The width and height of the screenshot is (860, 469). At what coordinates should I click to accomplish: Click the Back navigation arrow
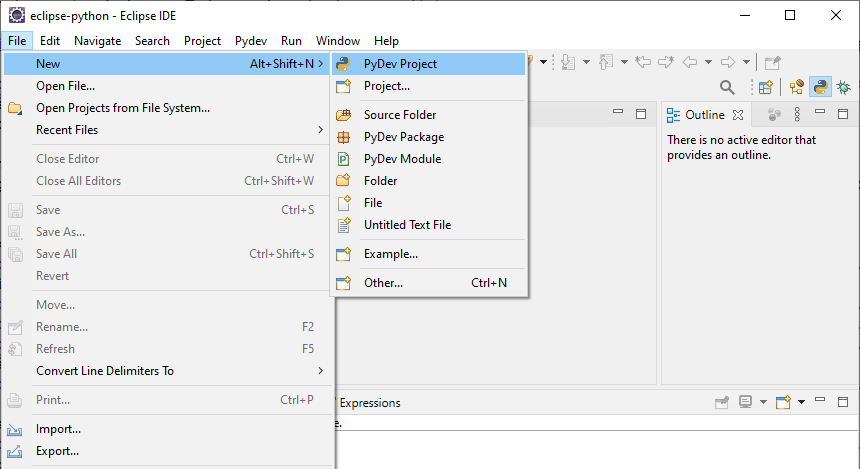coord(690,62)
